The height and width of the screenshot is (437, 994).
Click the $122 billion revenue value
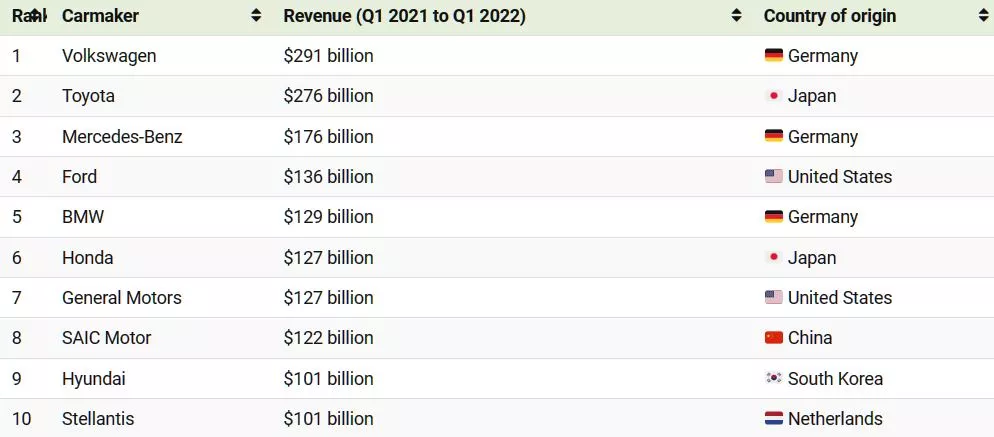coord(328,337)
